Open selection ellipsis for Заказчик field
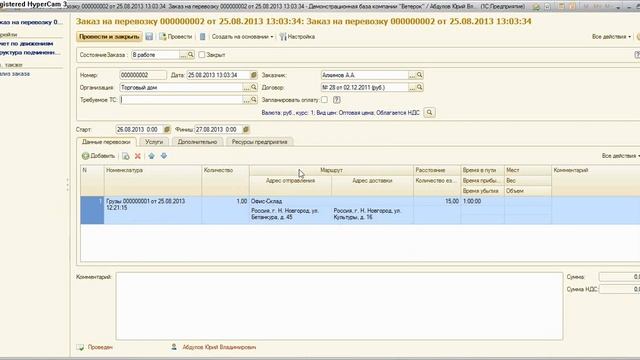The image size is (640, 360). coord(412,75)
